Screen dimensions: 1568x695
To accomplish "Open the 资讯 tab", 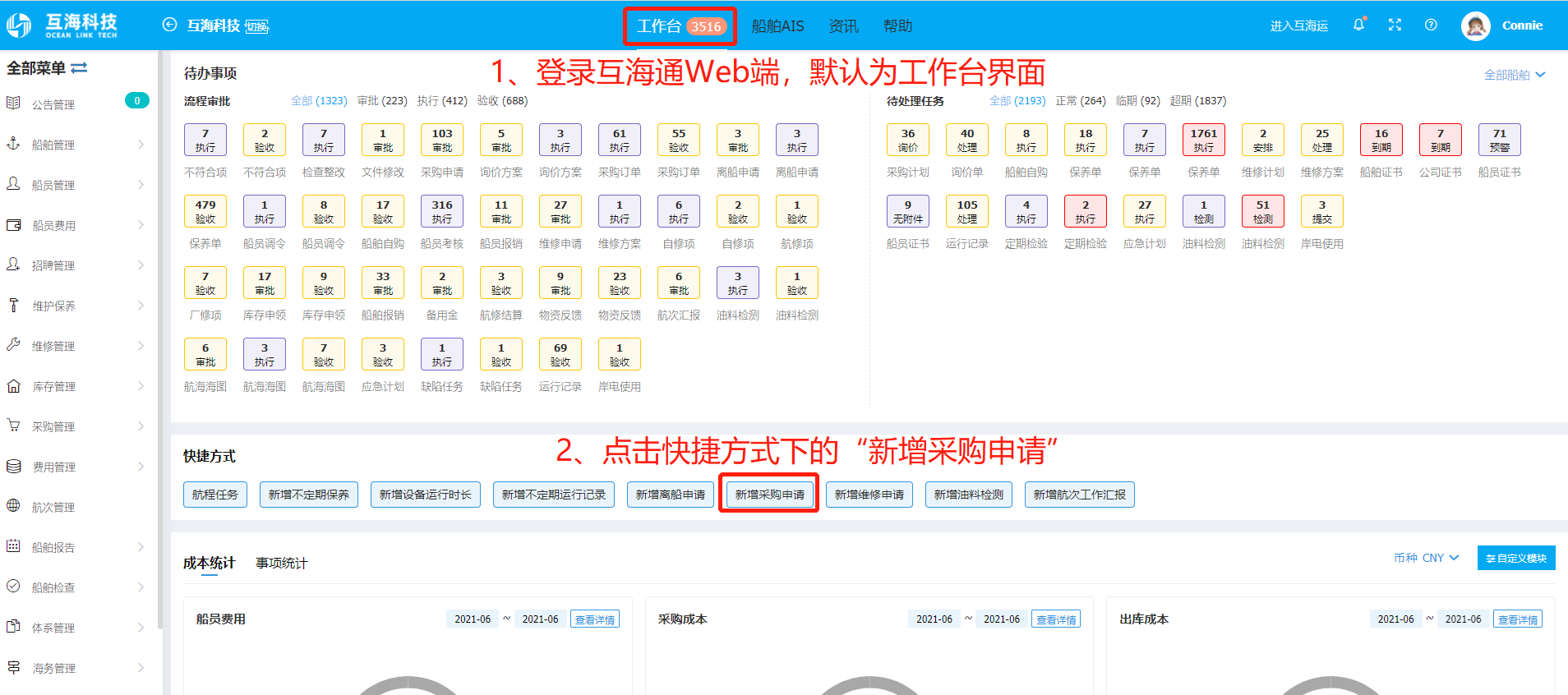I will 843,26.
